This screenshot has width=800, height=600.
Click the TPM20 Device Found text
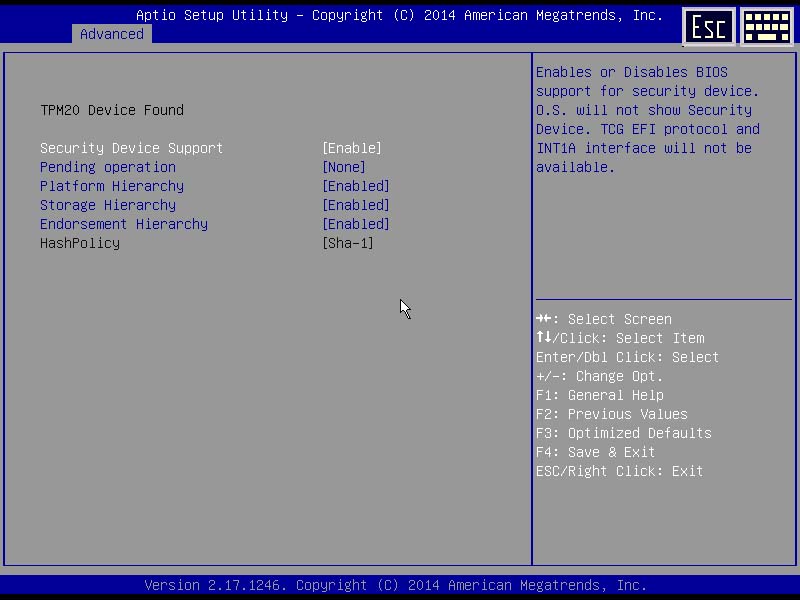[x=112, y=110]
